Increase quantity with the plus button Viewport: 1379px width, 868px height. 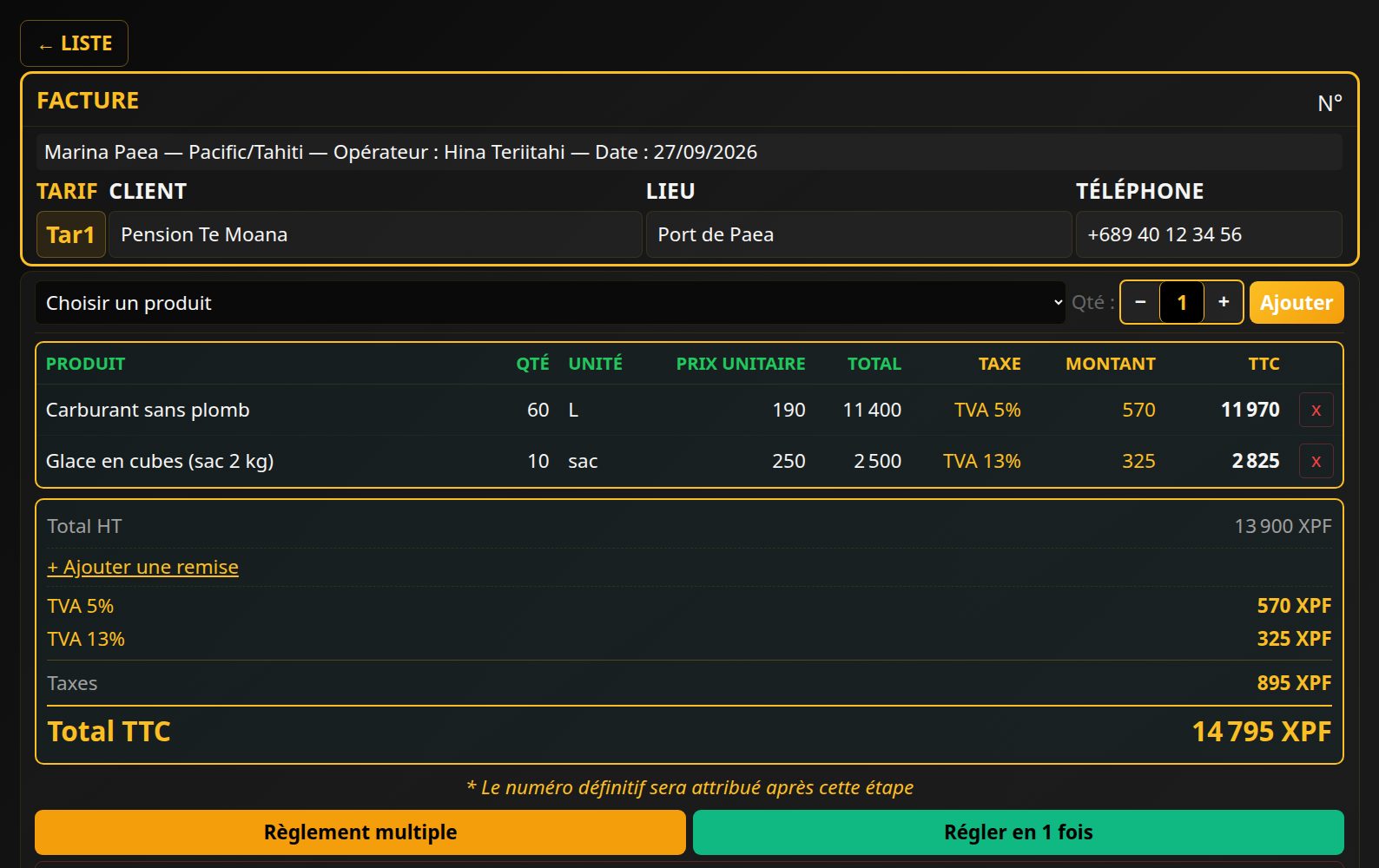click(x=1224, y=302)
